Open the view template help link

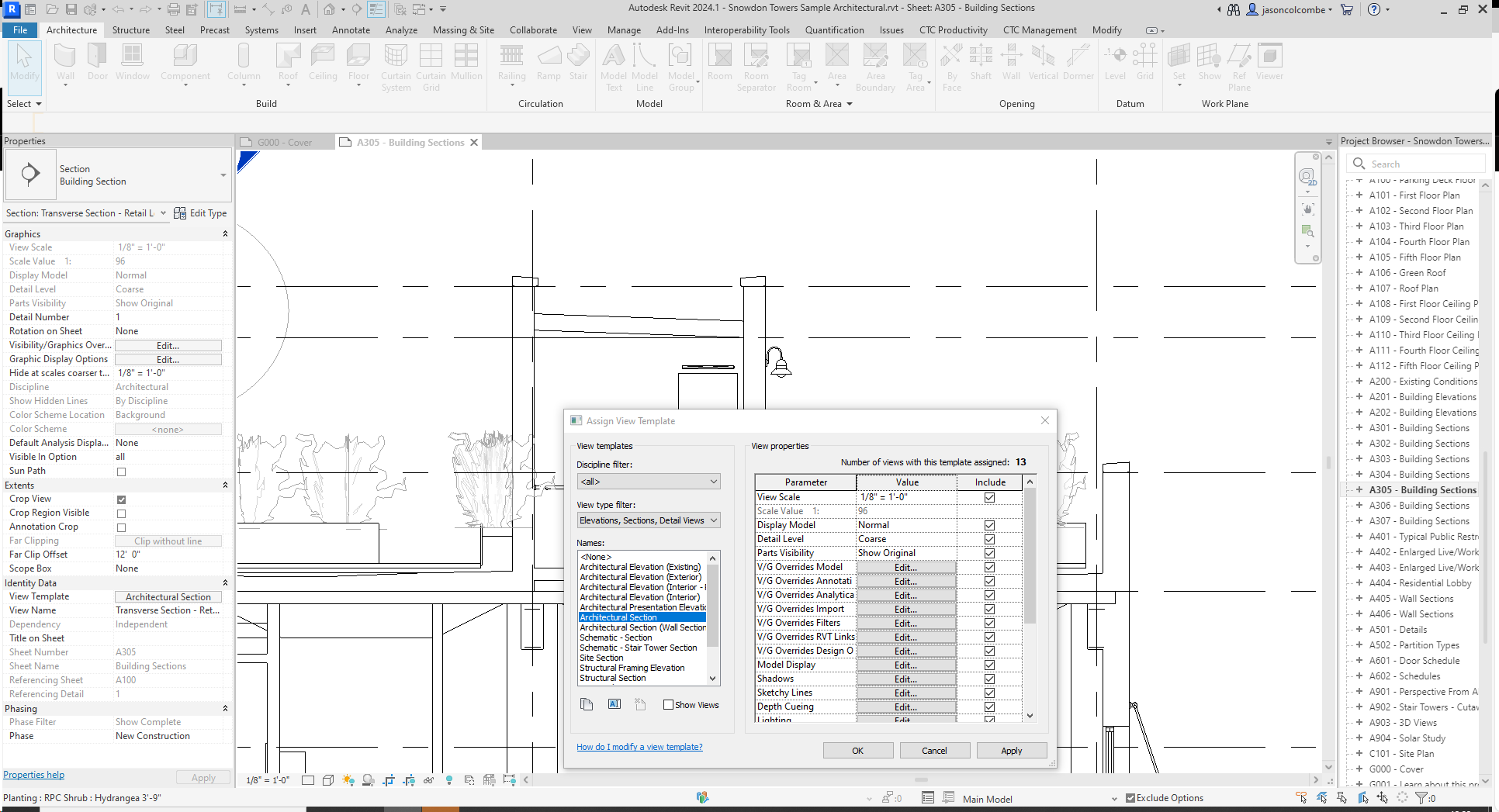point(639,746)
